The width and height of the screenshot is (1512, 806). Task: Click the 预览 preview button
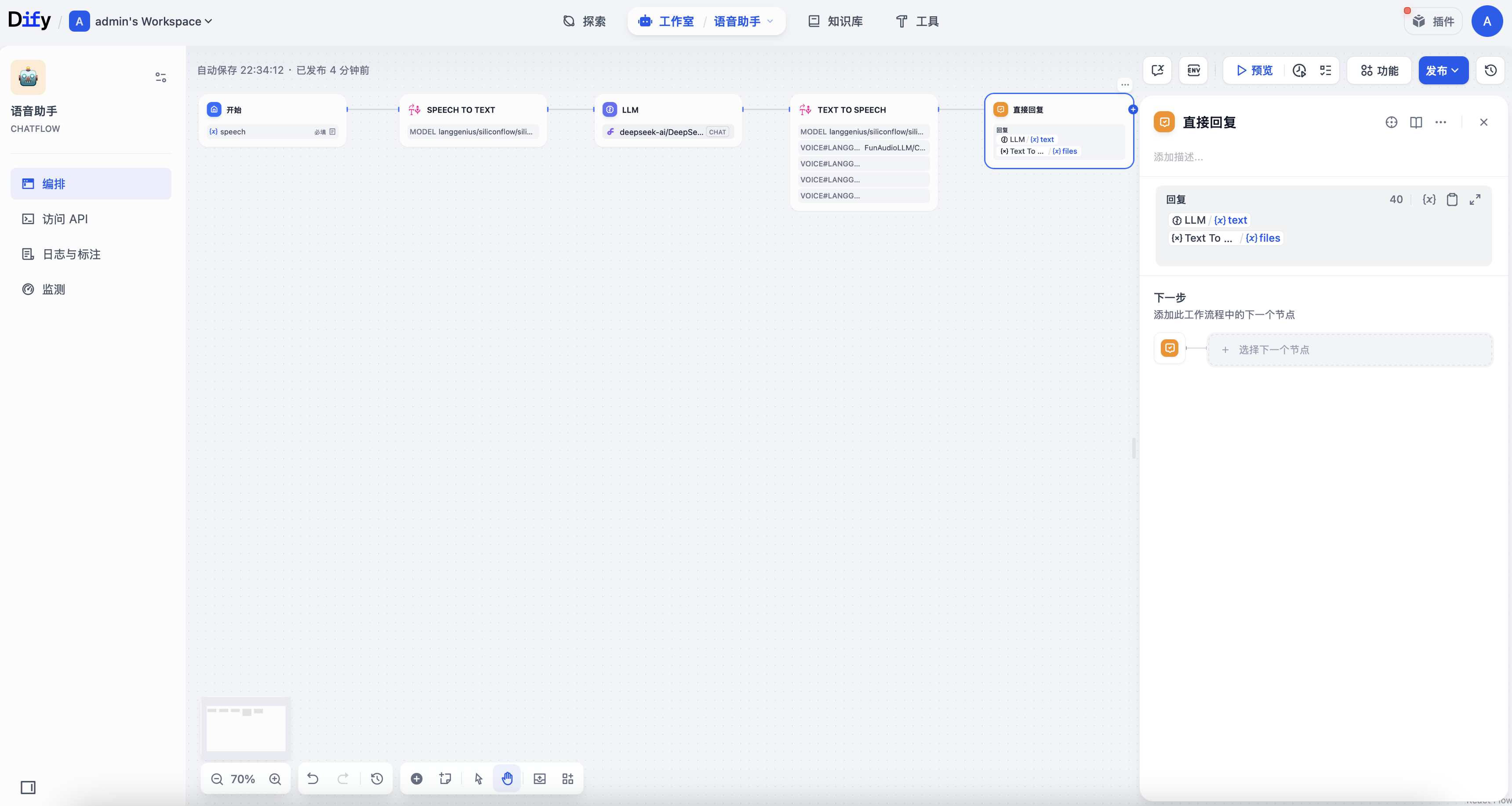1254,70
